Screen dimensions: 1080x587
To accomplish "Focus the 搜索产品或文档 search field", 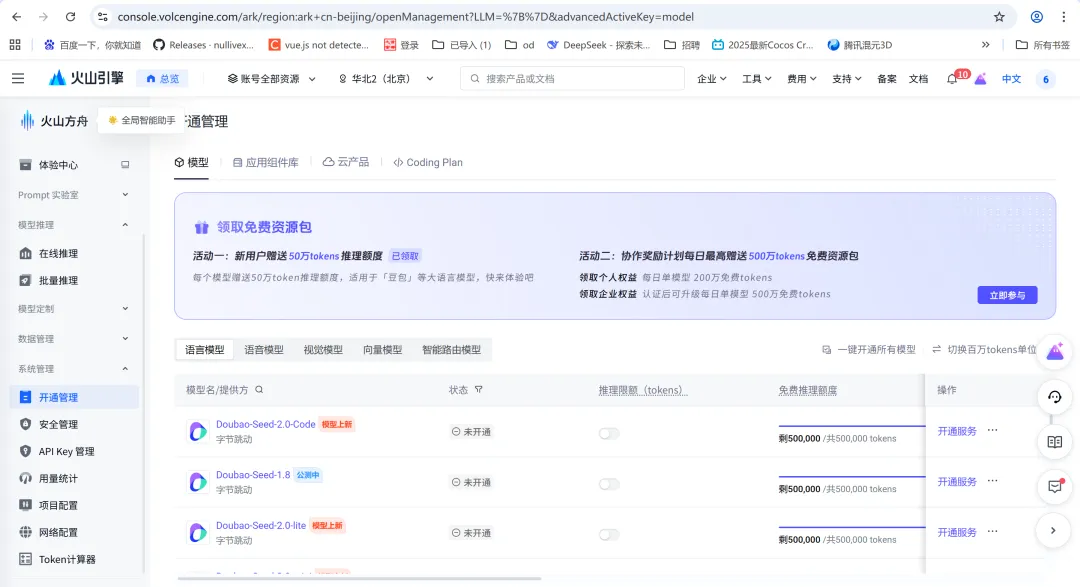I will (x=572, y=79).
